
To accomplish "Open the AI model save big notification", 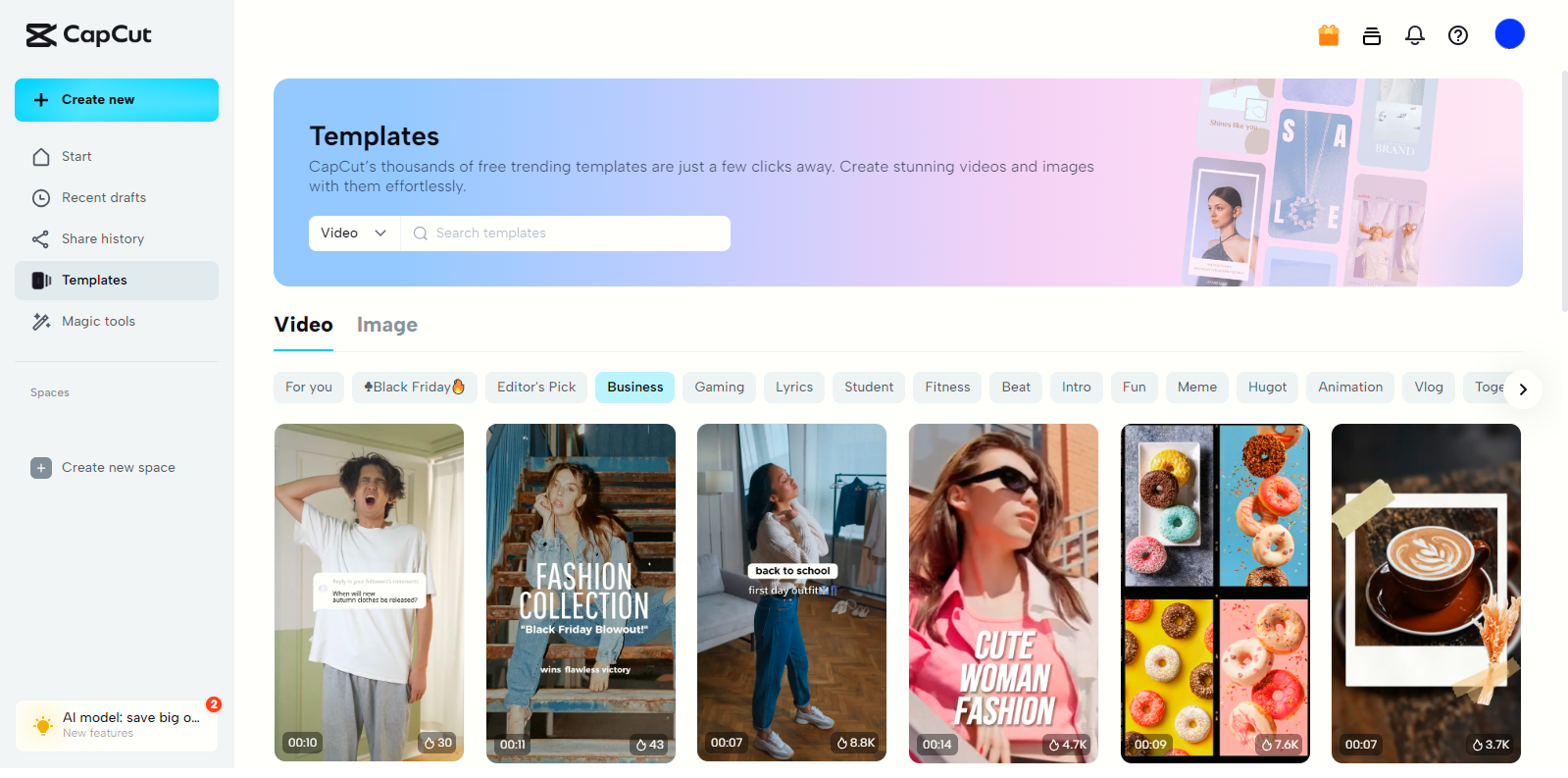I will coord(117,725).
